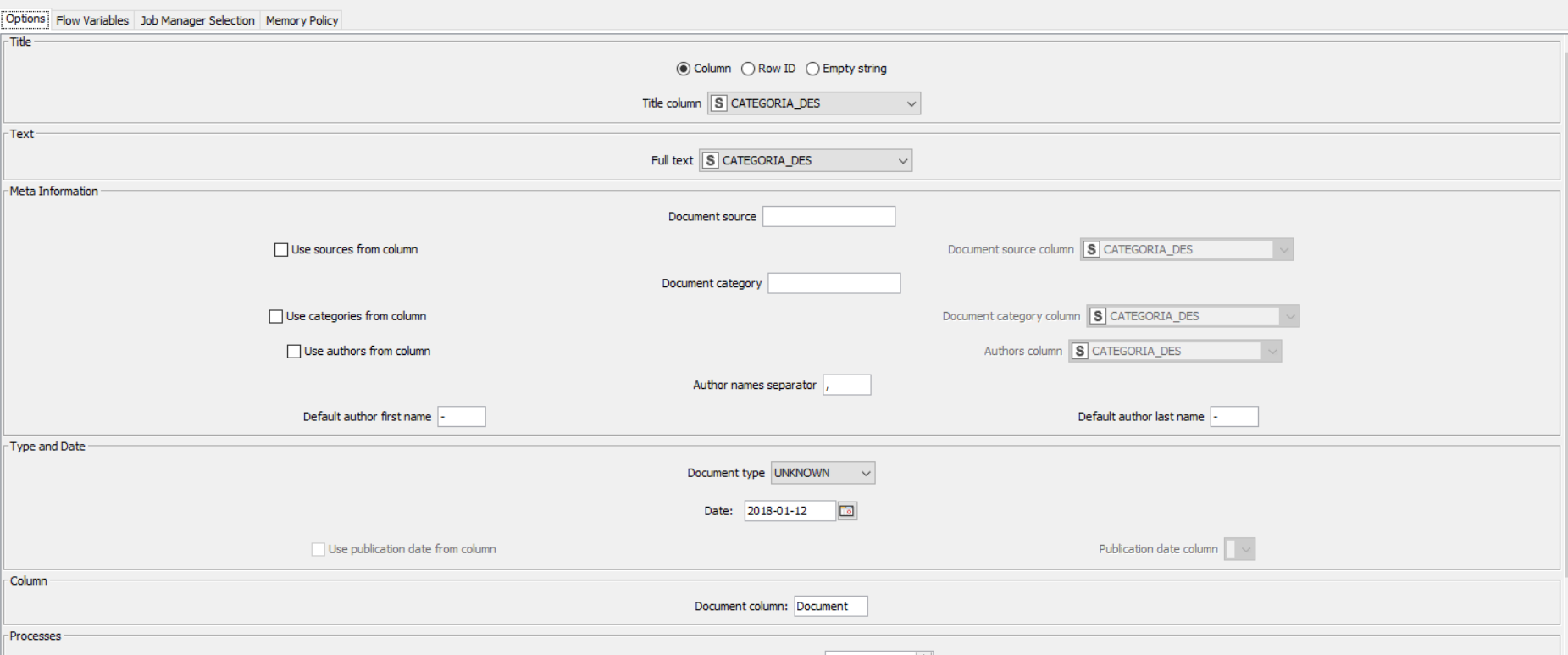The image size is (1568, 655).
Task: Check Use categories from column
Action: tap(276, 316)
